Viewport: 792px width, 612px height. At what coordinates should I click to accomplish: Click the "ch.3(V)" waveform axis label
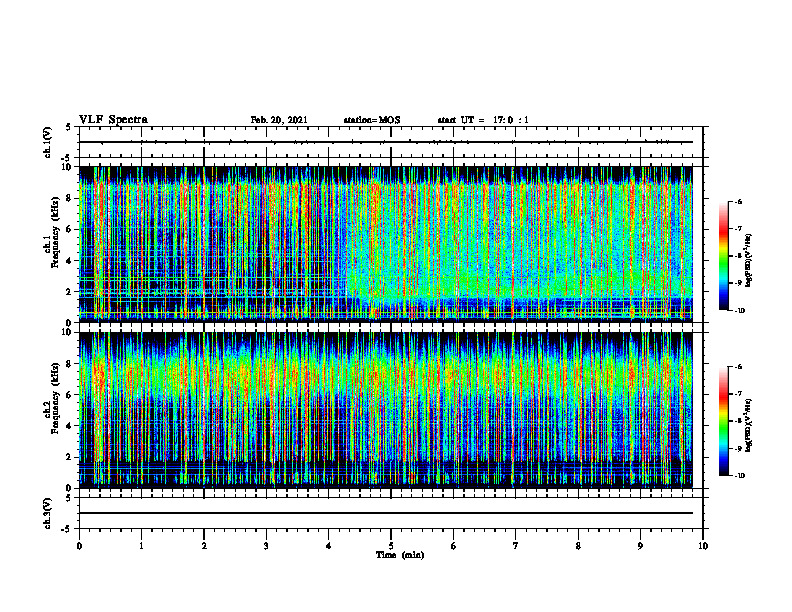pyautogui.click(x=47, y=513)
